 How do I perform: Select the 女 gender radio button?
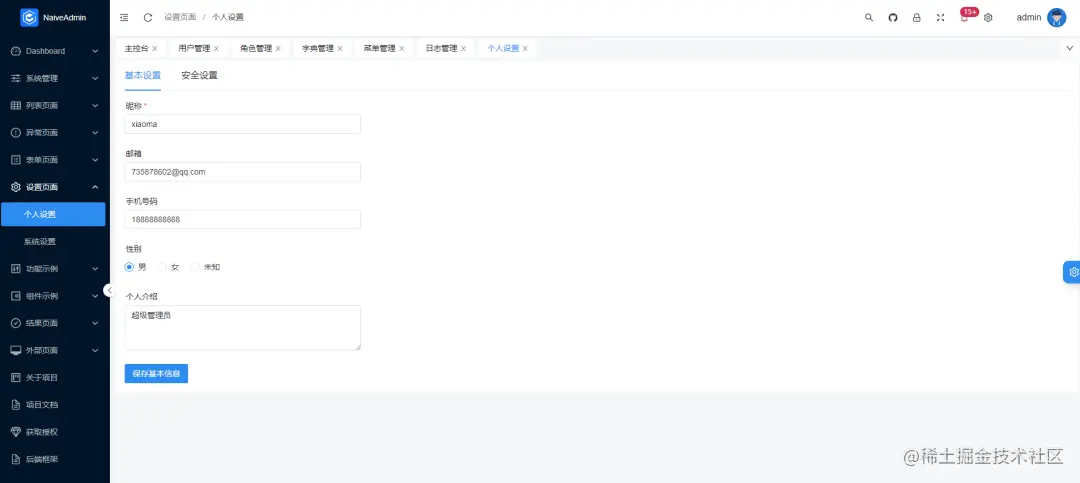[x=162, y=267]
